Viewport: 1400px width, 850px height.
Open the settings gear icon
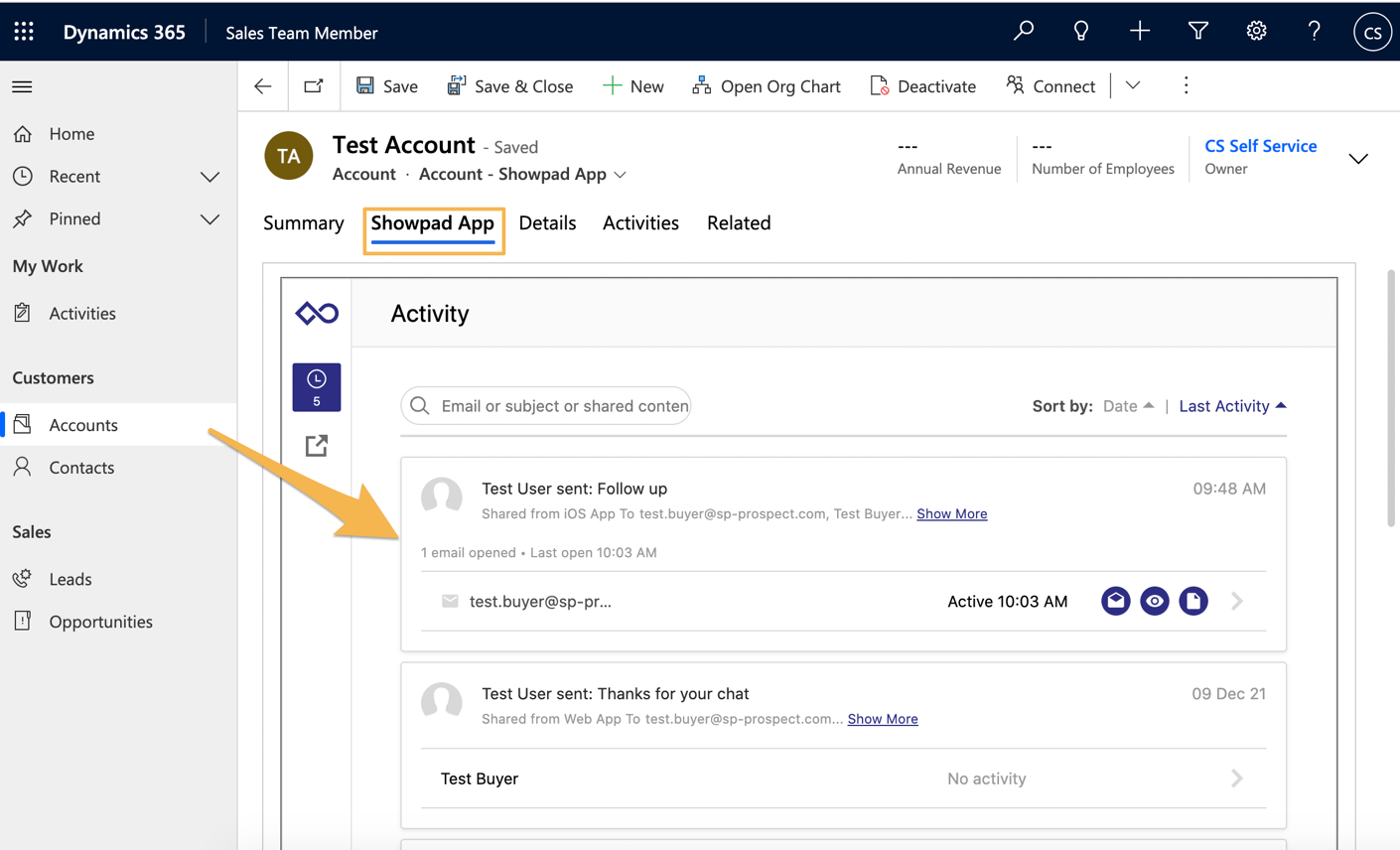[1256, 32]
